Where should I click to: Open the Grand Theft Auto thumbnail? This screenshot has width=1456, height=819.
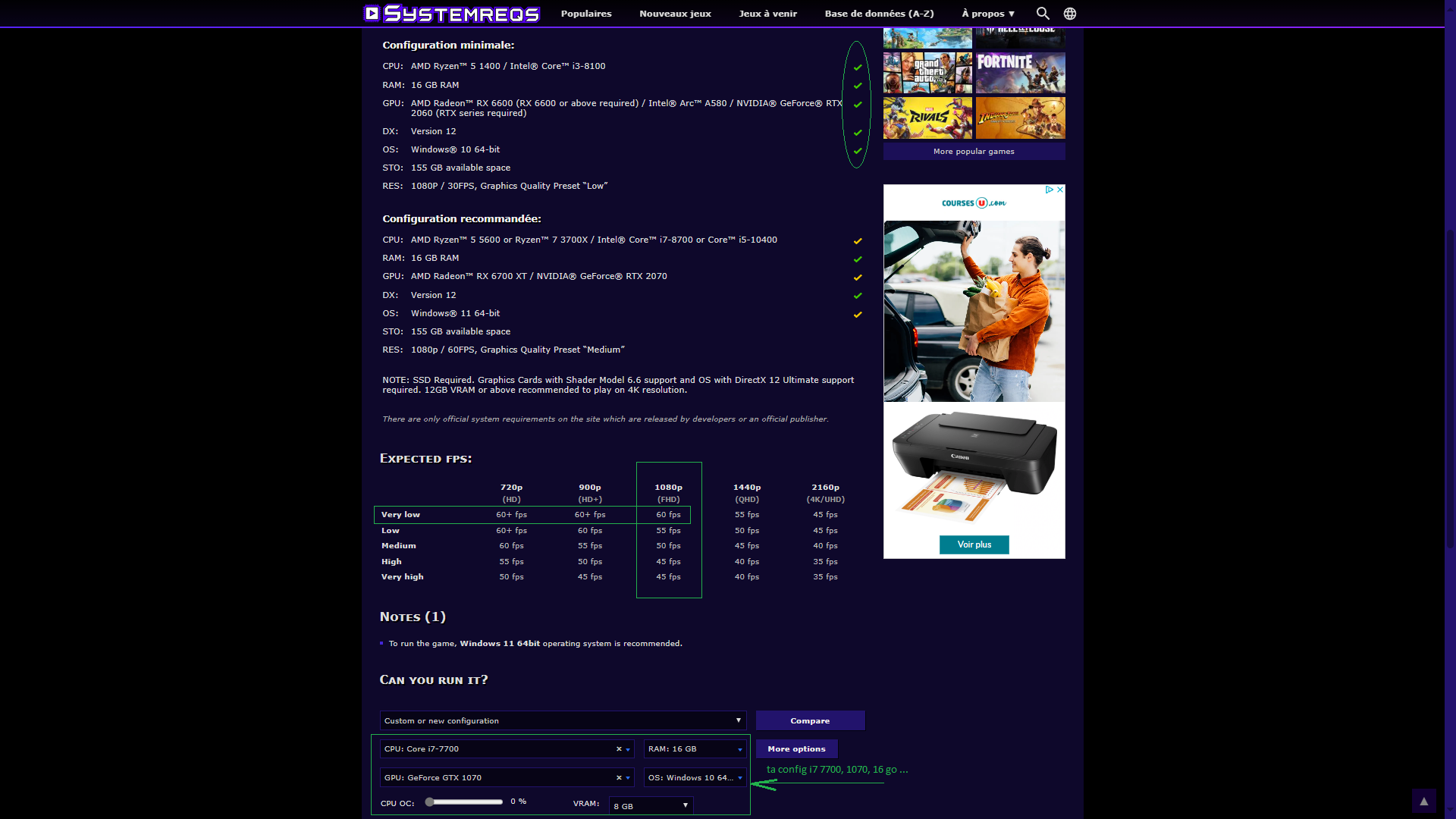[927, 73]
